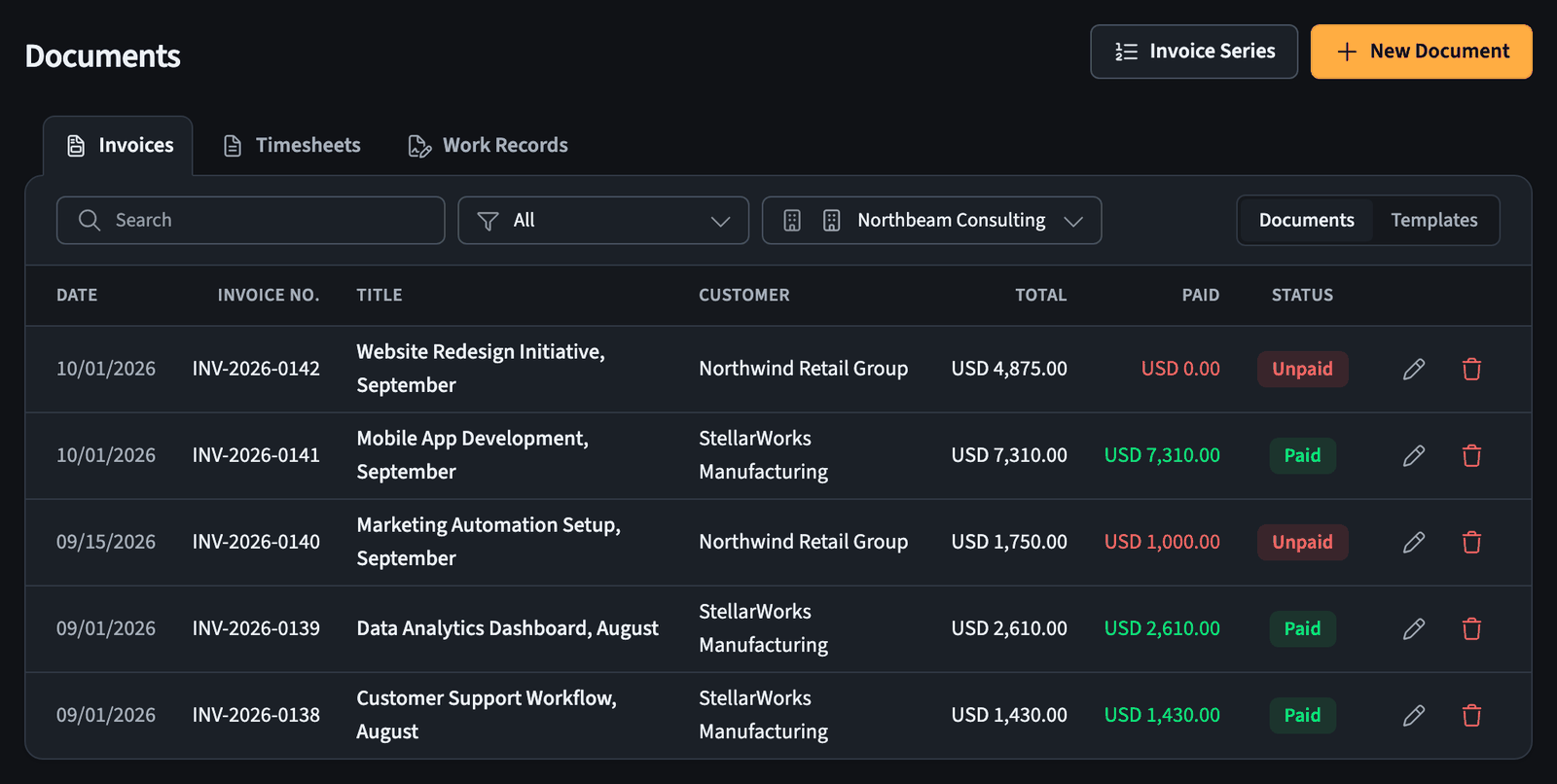Delete invoice INV-2026-0142 using trash icon
The width and height of the screenshot is (1557, 784).
pos(1471,369)
